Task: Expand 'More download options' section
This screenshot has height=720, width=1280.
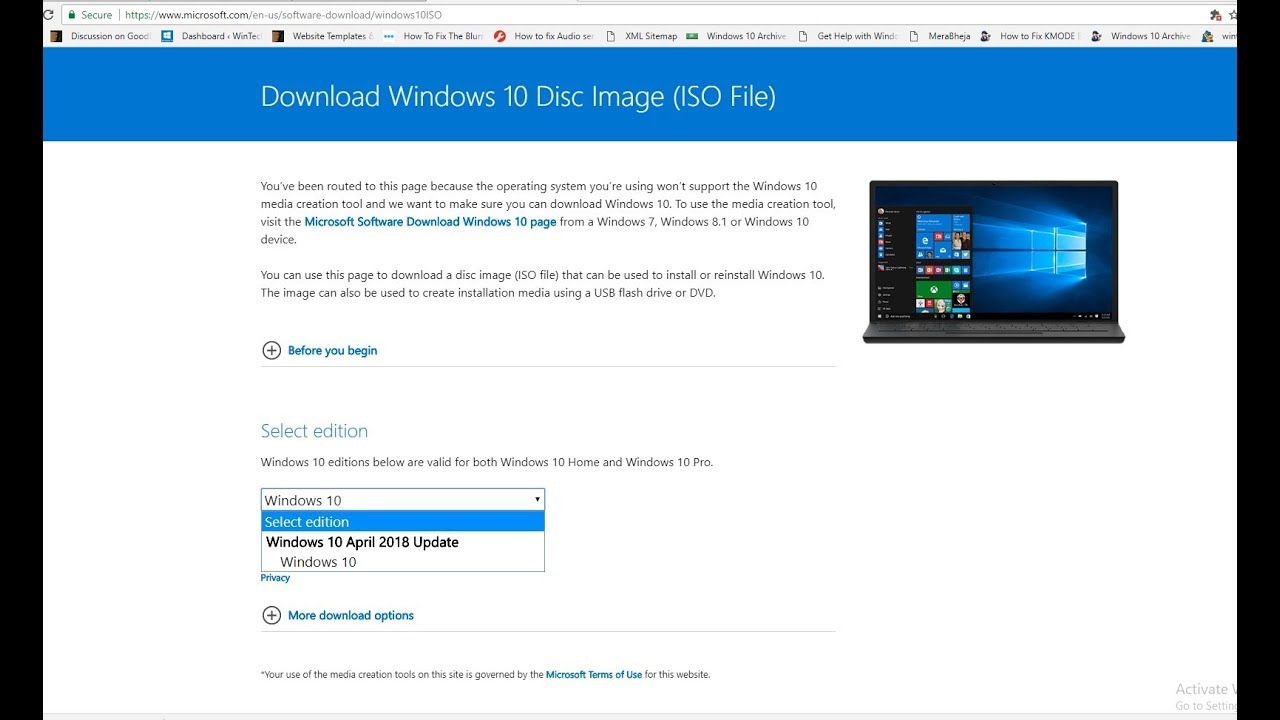Action: [x=350, y=615]
